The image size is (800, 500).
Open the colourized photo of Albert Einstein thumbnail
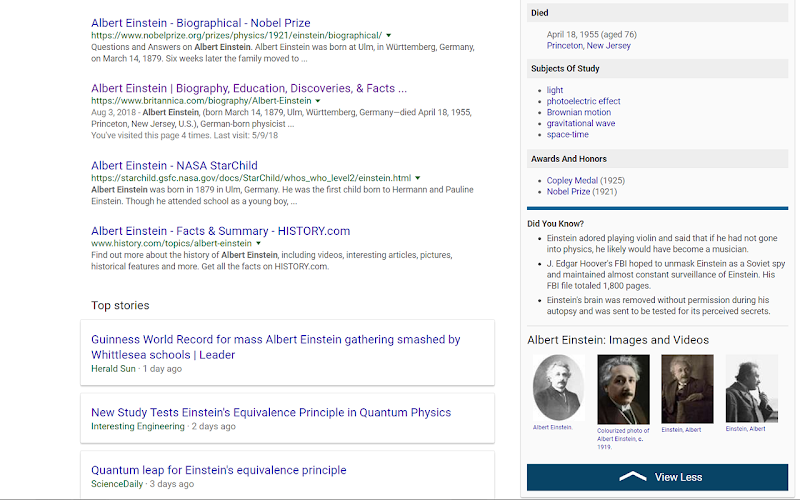coord(623,389)
